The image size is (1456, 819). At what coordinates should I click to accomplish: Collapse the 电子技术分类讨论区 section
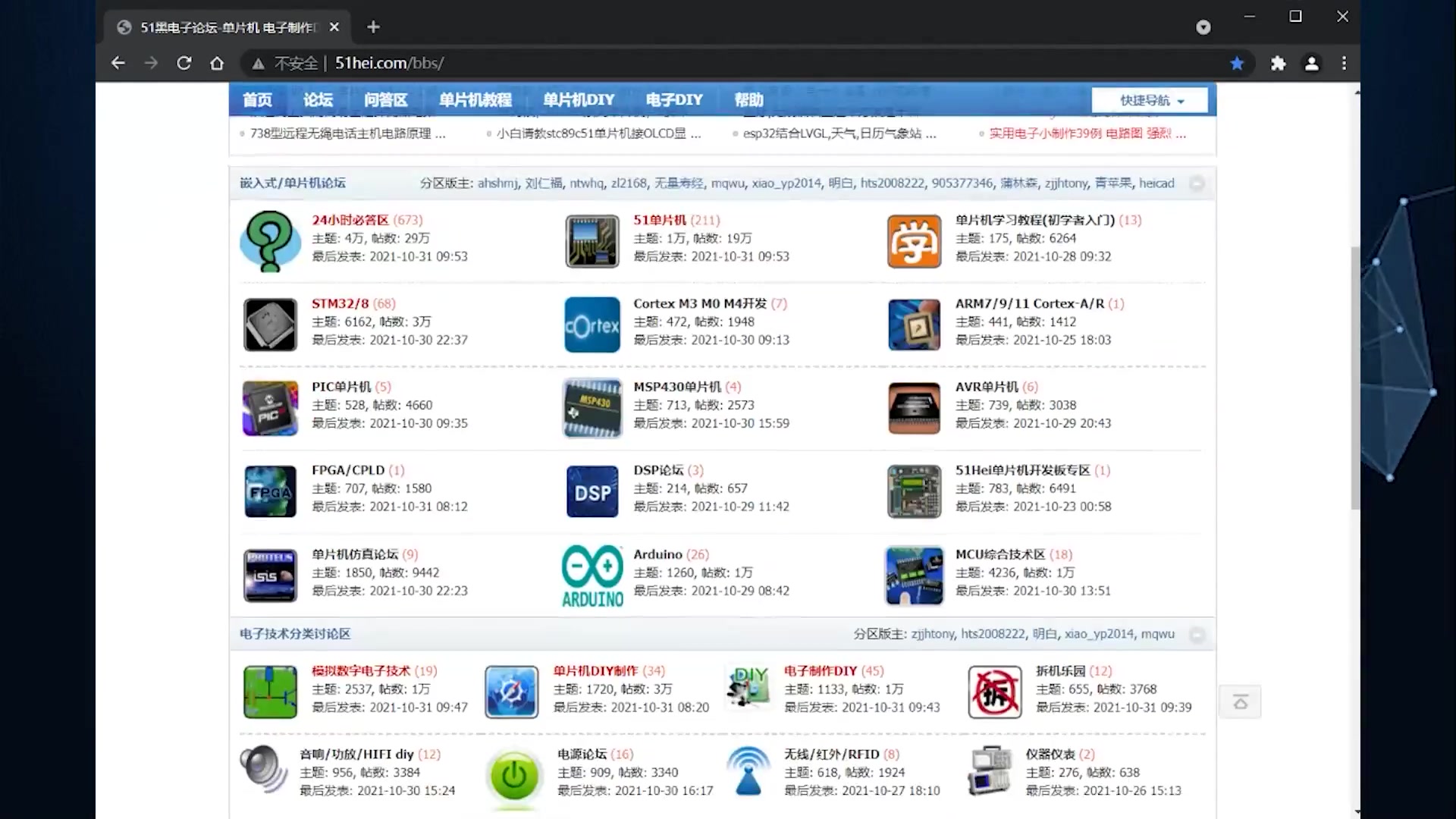[x=1197, y=635]
